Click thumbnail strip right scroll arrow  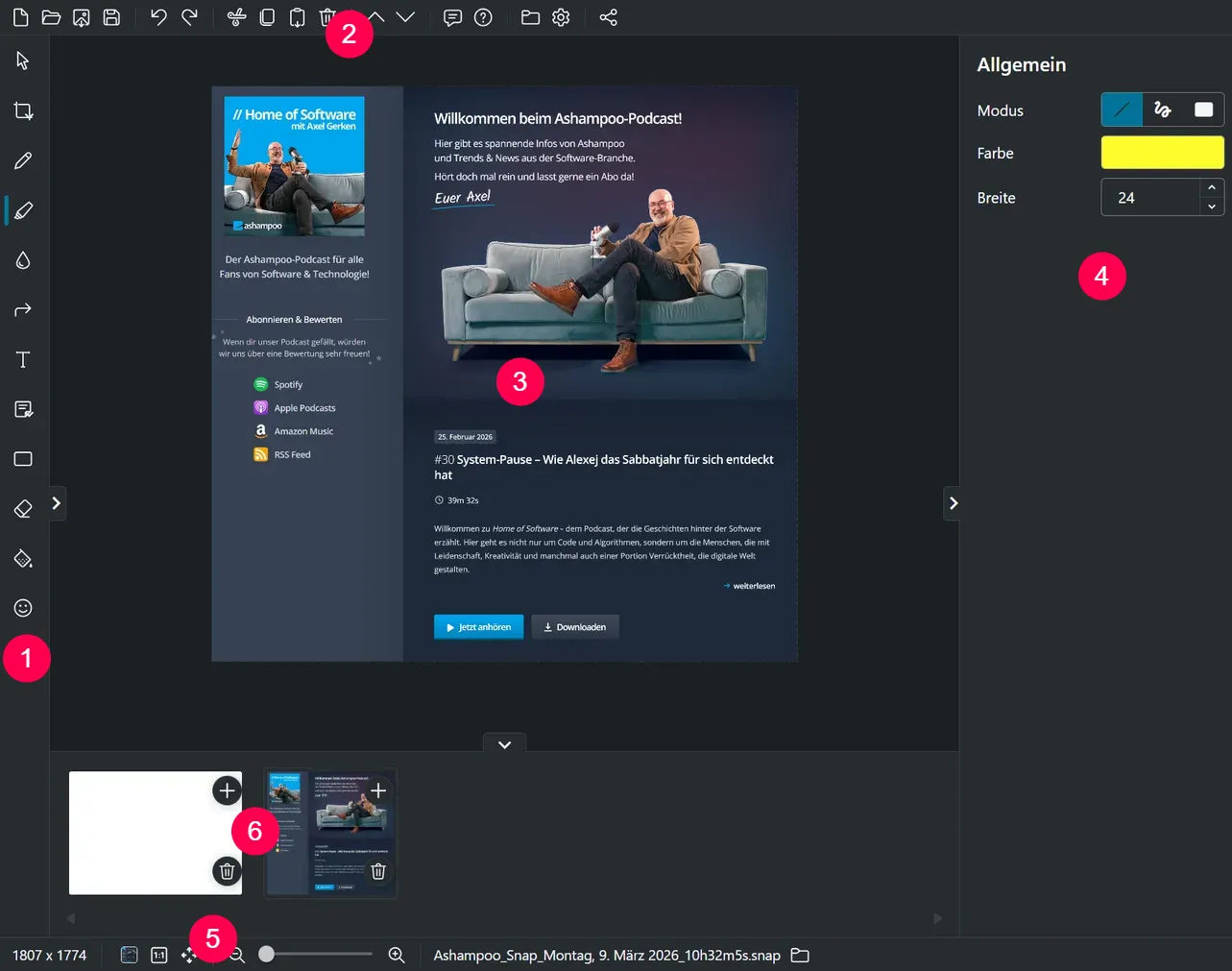click(938, 918)
